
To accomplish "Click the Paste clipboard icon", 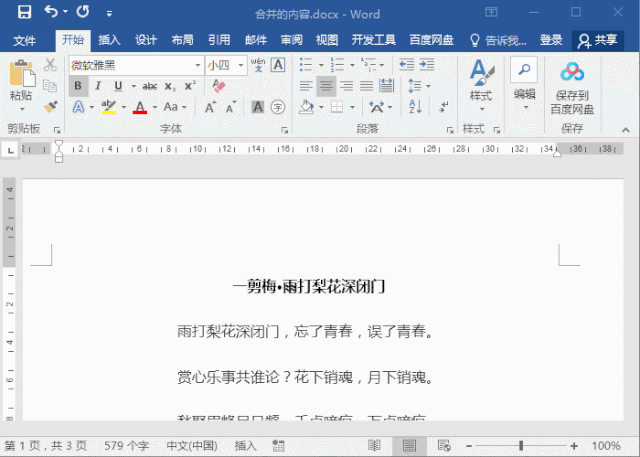I will point(21,73).
